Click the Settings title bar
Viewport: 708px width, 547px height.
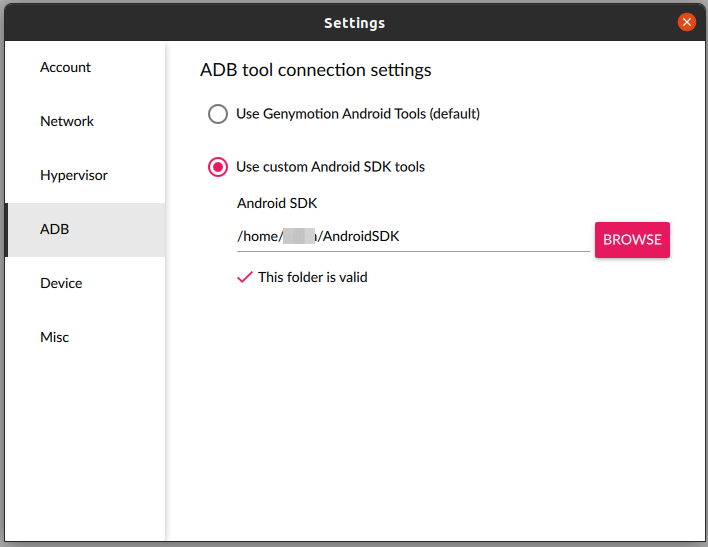354,22
